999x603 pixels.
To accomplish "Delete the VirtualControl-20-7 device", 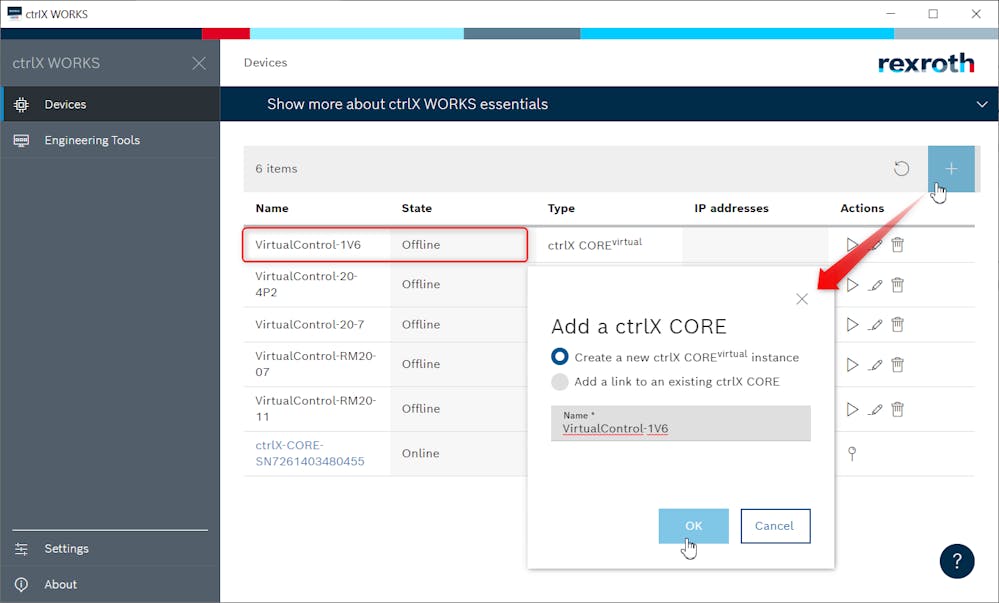I will [897, 325].
